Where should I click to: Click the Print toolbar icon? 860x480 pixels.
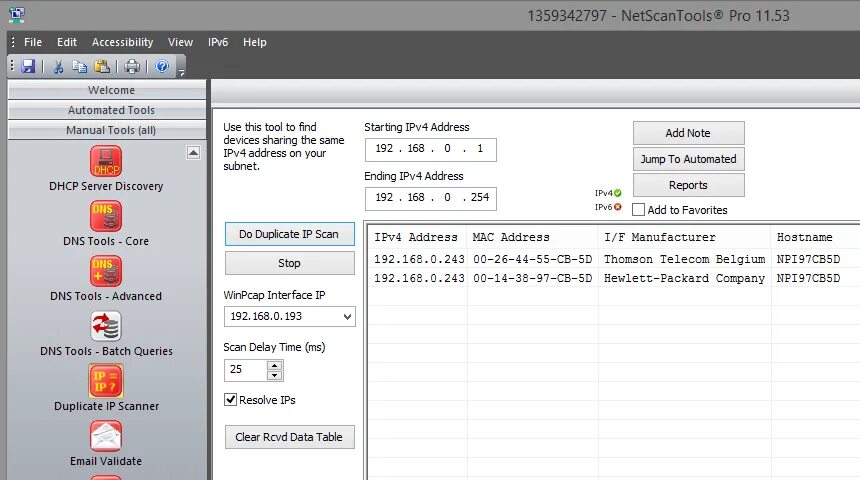pos(132,67)
